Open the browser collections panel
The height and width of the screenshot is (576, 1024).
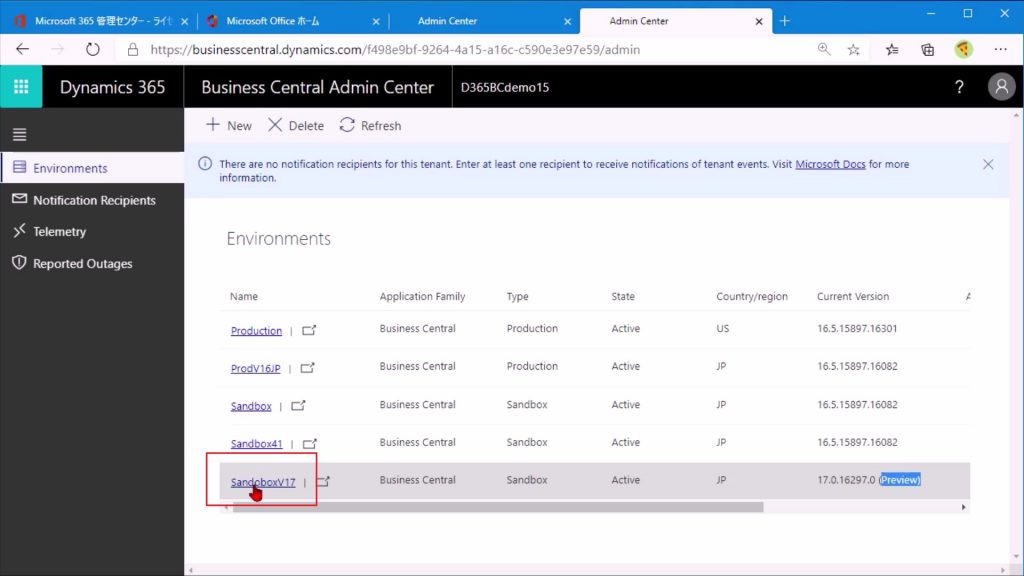tap(927, 50)
